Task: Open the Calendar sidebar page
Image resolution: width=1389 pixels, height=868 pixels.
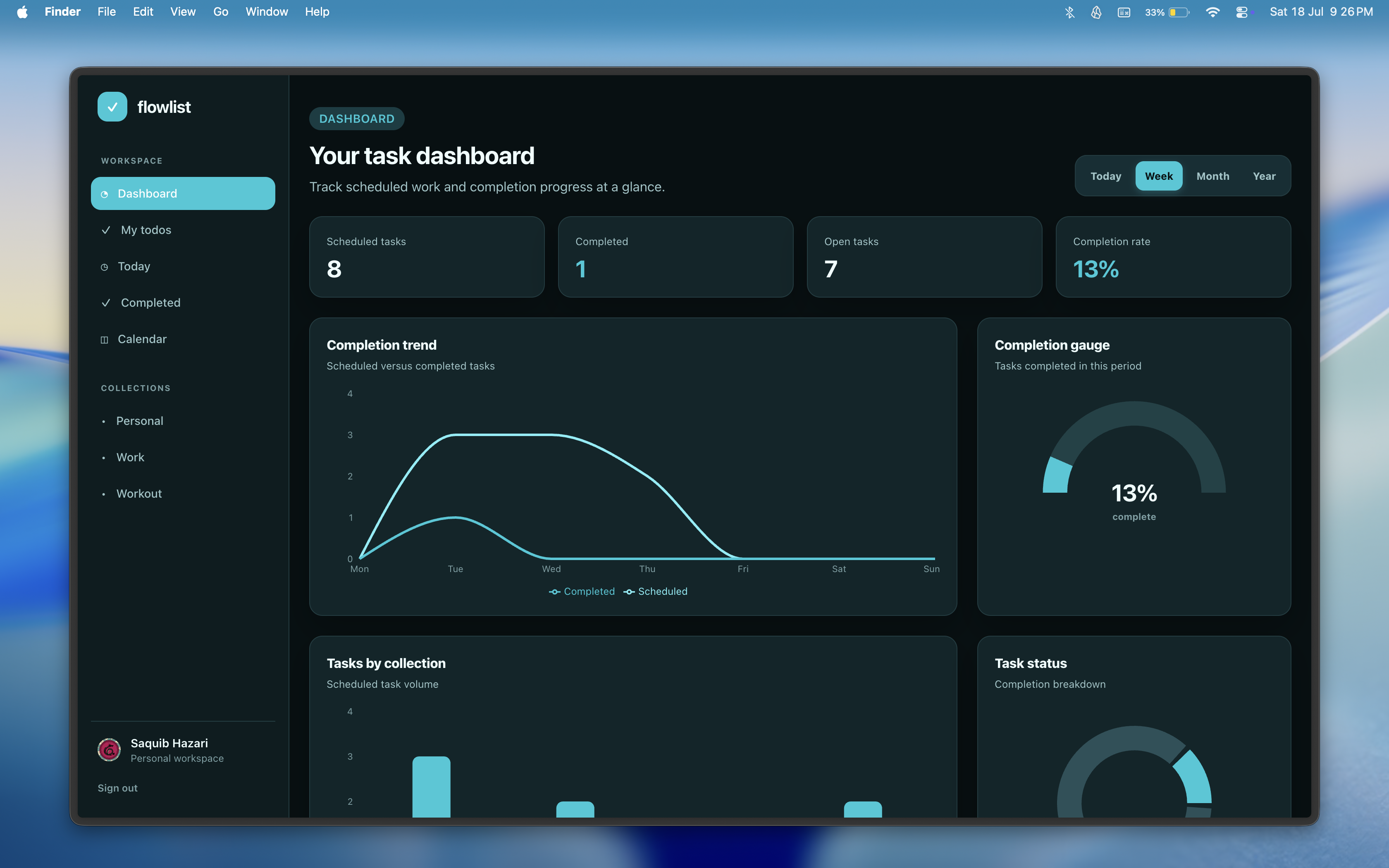Action: click(x=183, y=339)
